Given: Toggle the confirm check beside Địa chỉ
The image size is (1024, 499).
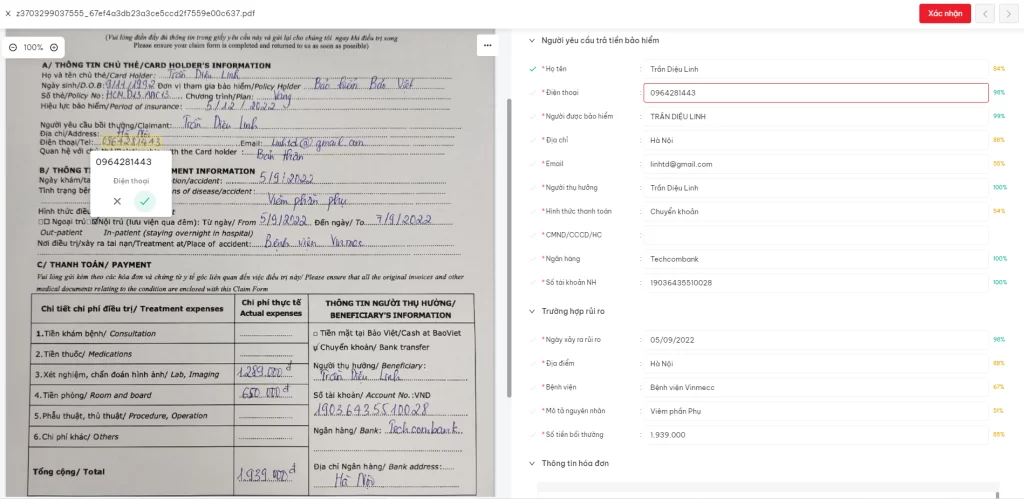Looking at the screenshot, I should [533, 140].
